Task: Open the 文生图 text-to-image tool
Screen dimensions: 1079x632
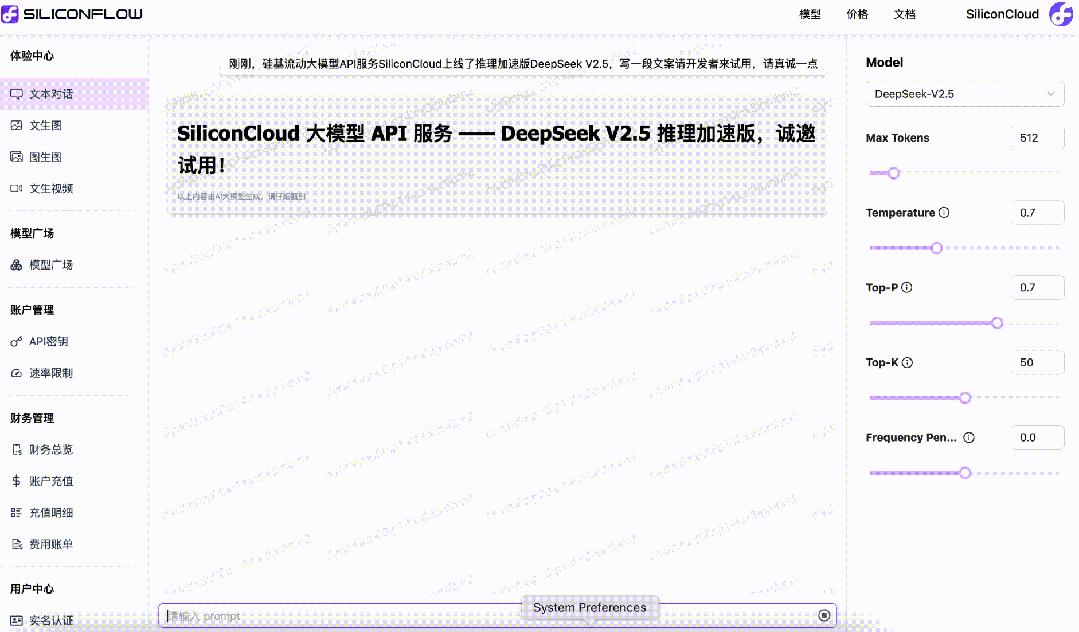Action: coord(46,125)
